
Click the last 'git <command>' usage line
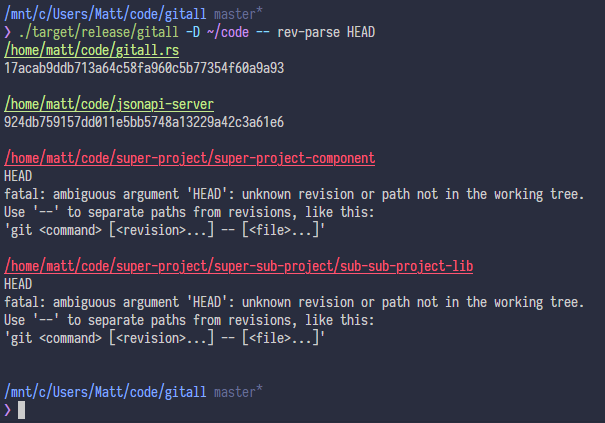165,338
